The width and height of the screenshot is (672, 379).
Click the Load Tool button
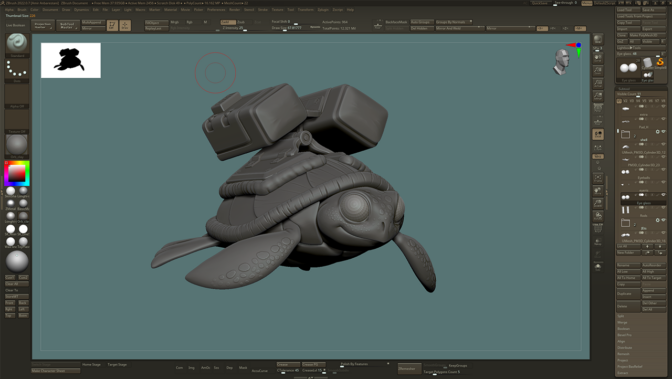(x=628, y=9)
